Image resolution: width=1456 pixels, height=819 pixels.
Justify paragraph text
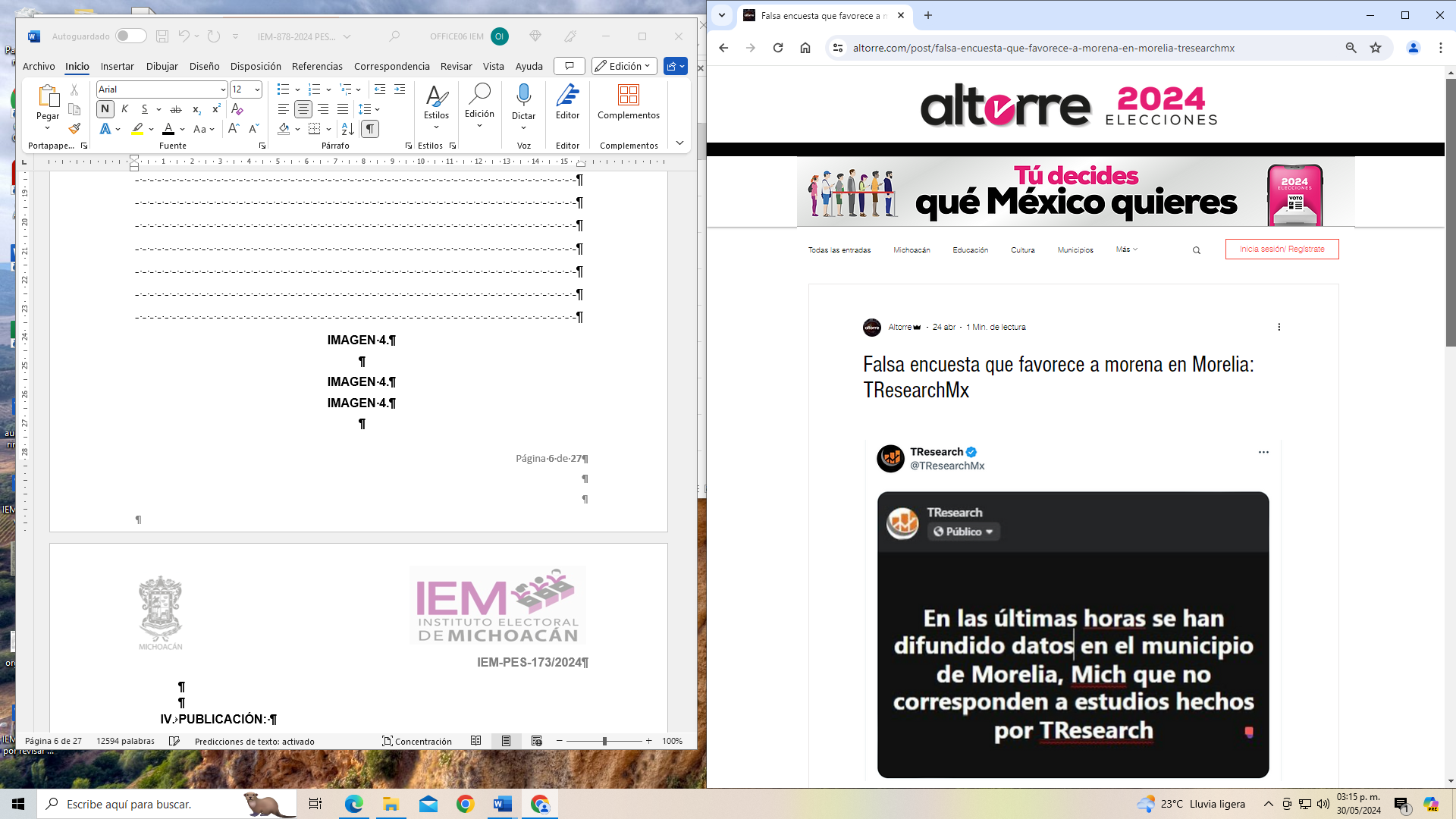[x=343, y=109]
